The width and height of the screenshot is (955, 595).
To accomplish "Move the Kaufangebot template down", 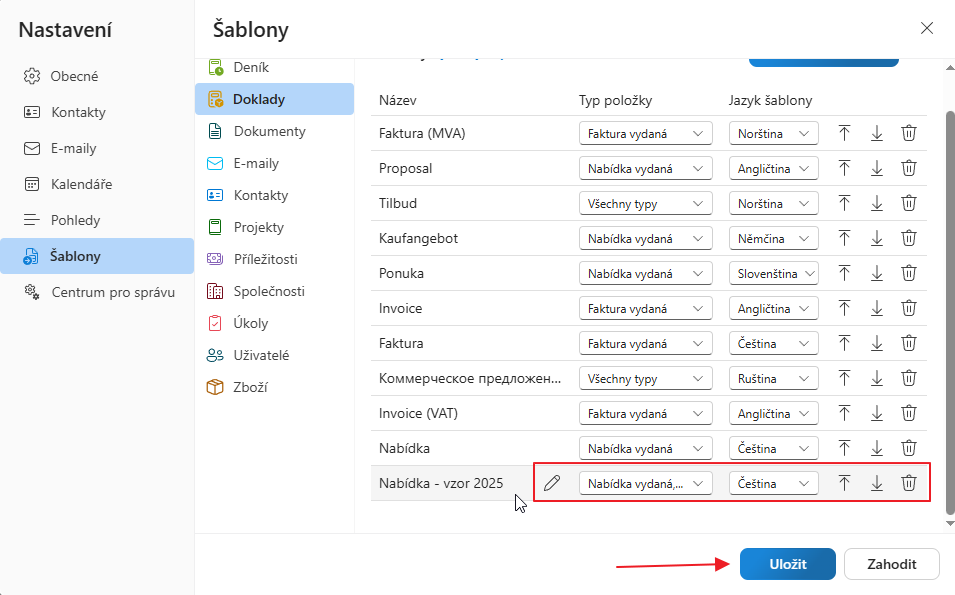I will 876,238.
